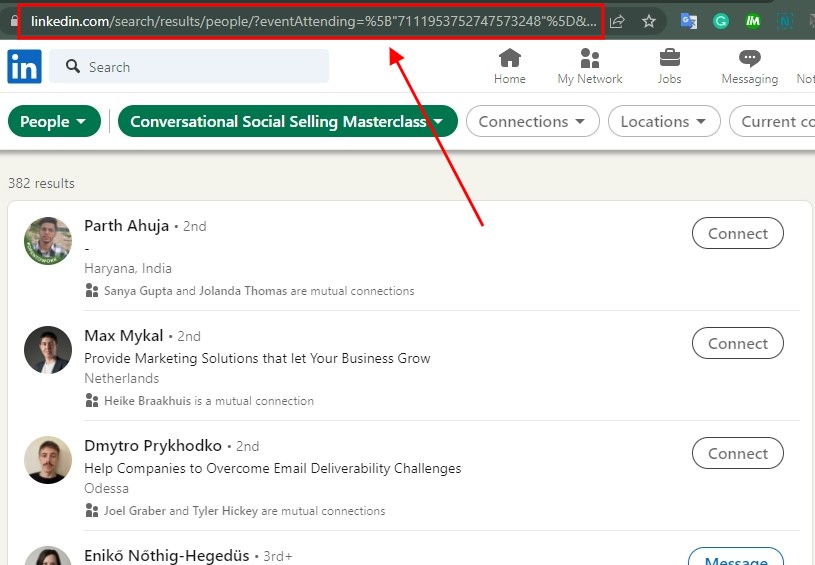This screenshot has width=815, height=565.
Task: Open Dmytro Prykhodko's profile photo
Action: coord(48,460)
